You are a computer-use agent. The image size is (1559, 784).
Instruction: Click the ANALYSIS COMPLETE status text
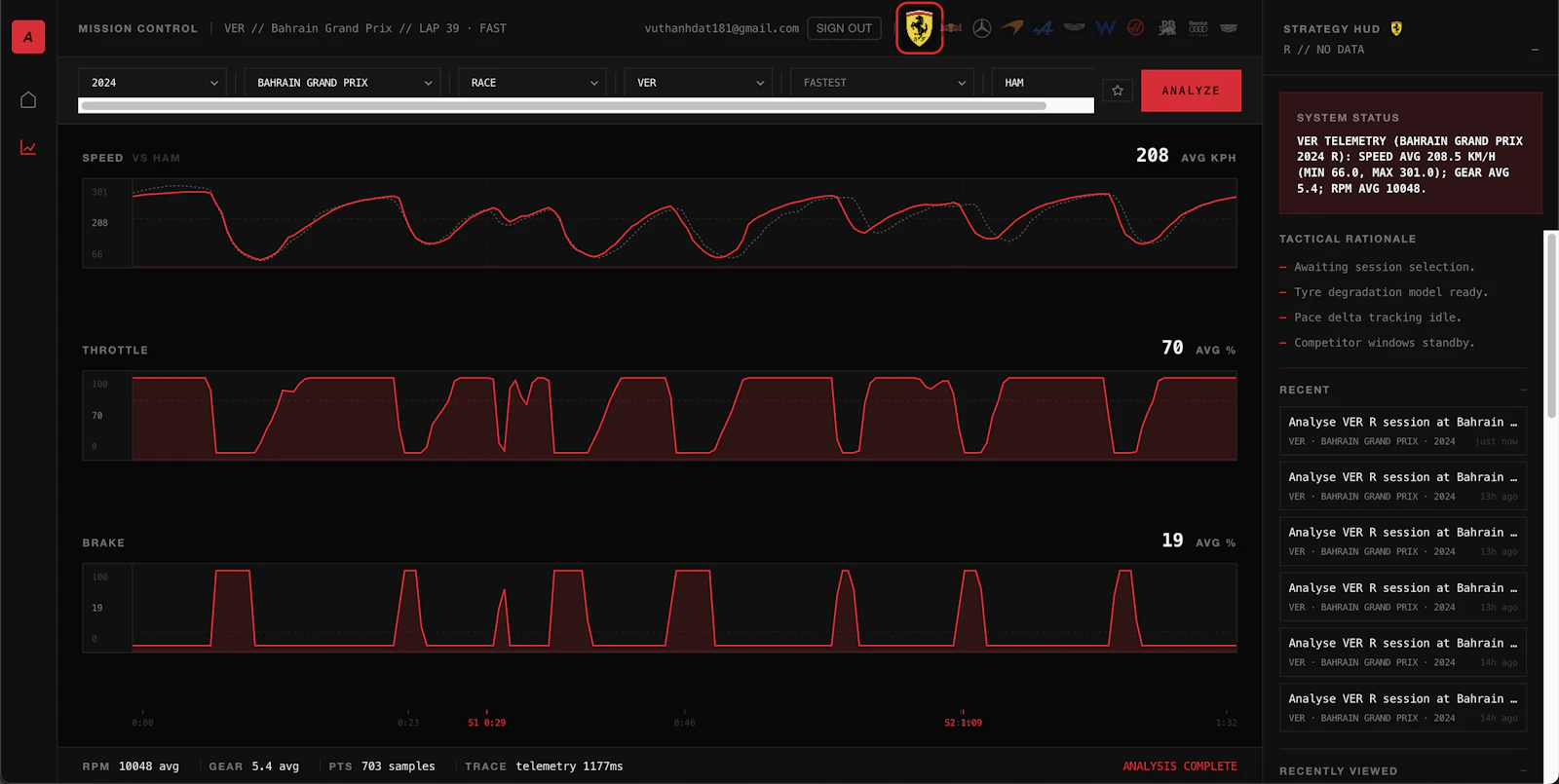point(1180,766)
